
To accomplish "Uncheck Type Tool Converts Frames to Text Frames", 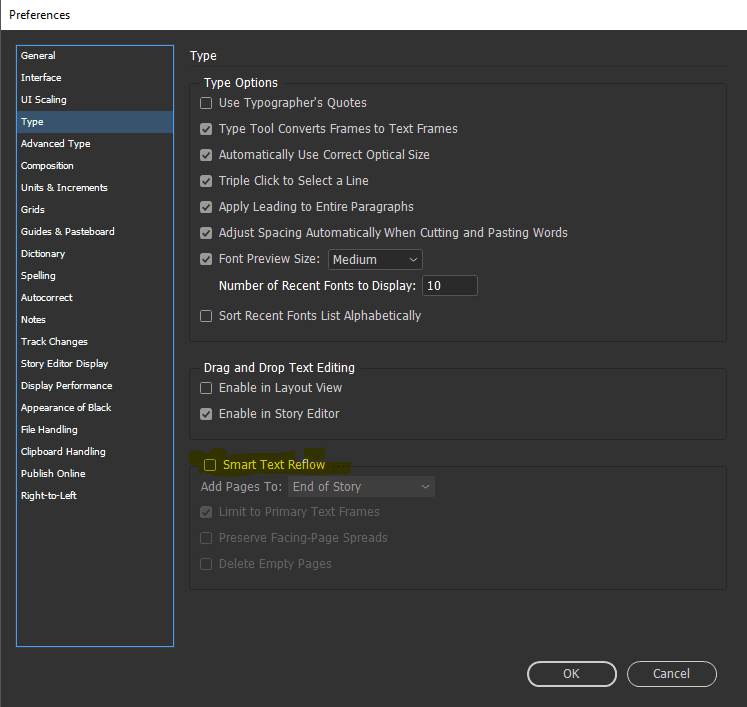I will point(206,129).
